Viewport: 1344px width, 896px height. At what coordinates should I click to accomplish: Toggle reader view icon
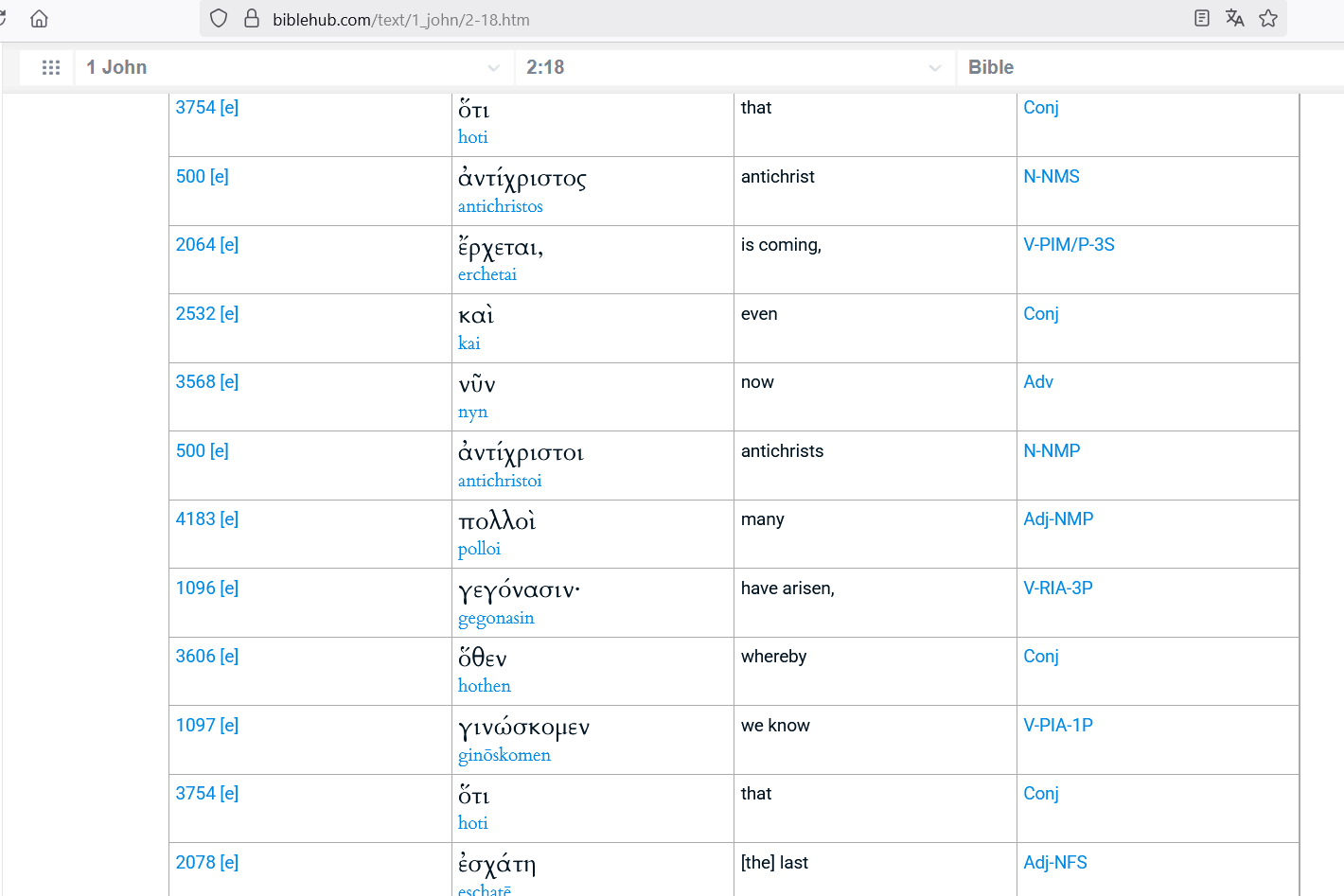point(1202,18)
